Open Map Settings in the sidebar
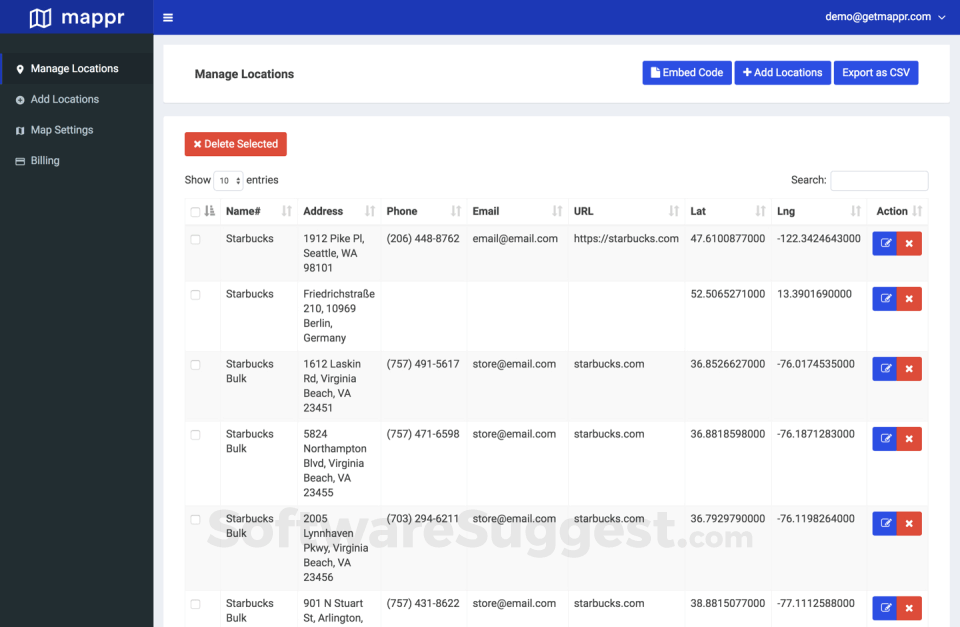This screenshot has height=627, width=960. (x=61, y=130)
